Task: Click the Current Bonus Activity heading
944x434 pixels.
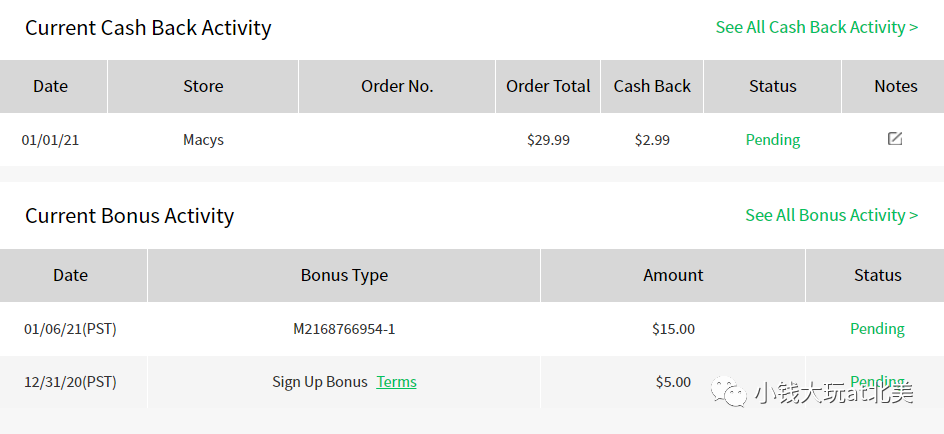Action: pyautogui.click(x=129, y=215)
